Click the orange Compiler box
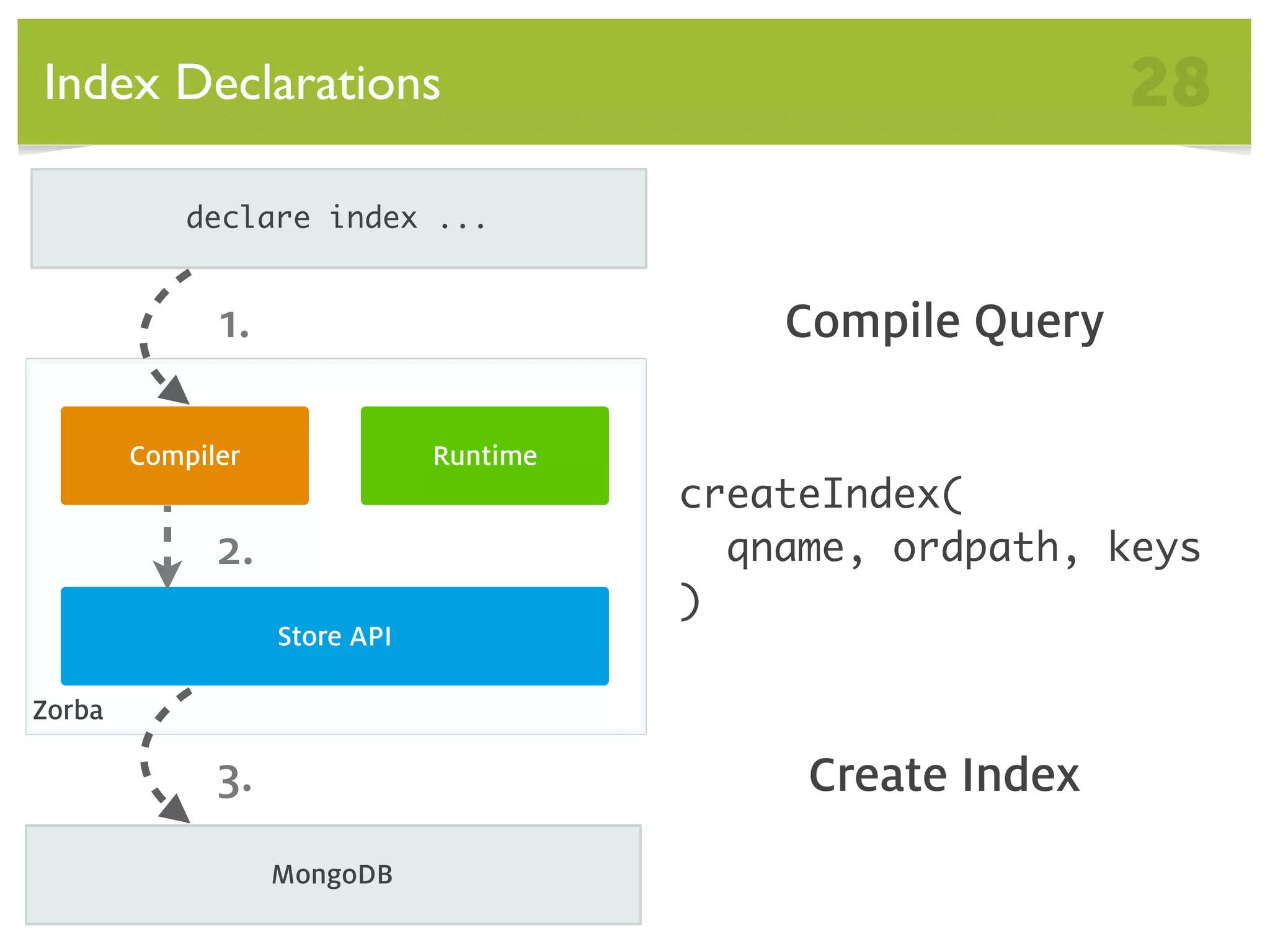1270x952 pixels. pos(184,456)
